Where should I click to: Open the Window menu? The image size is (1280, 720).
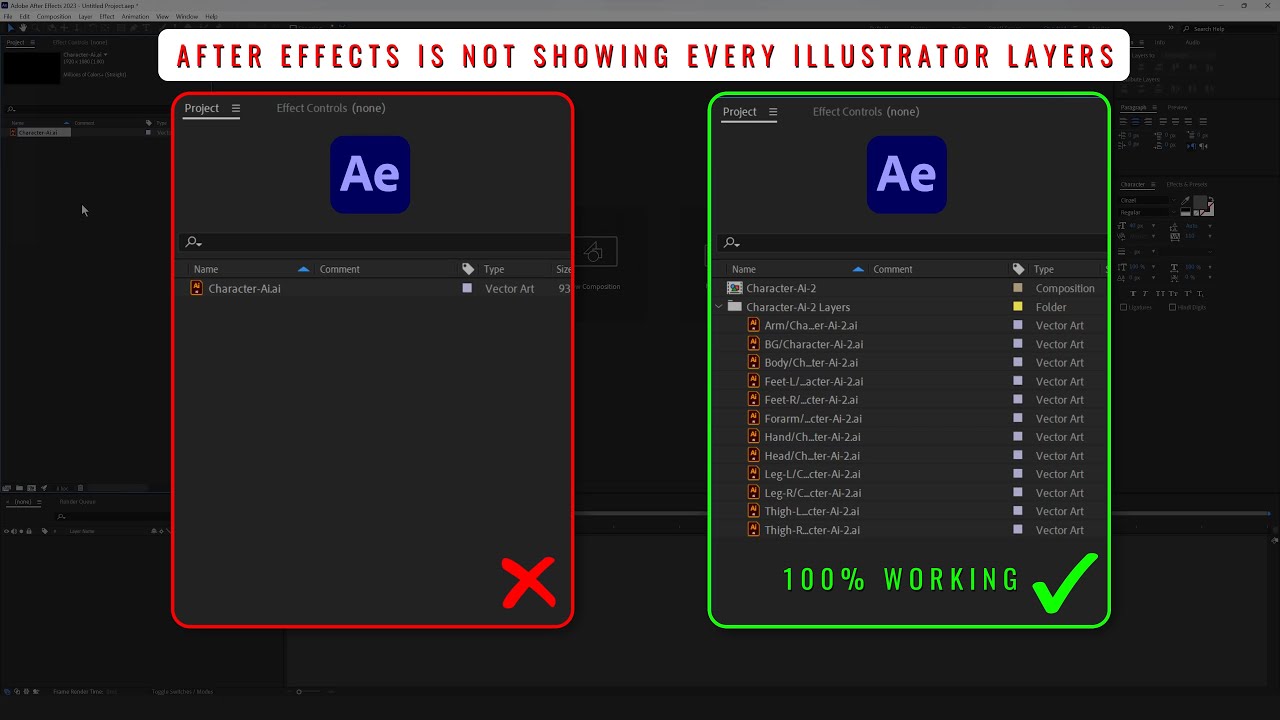tap(187, 17)
